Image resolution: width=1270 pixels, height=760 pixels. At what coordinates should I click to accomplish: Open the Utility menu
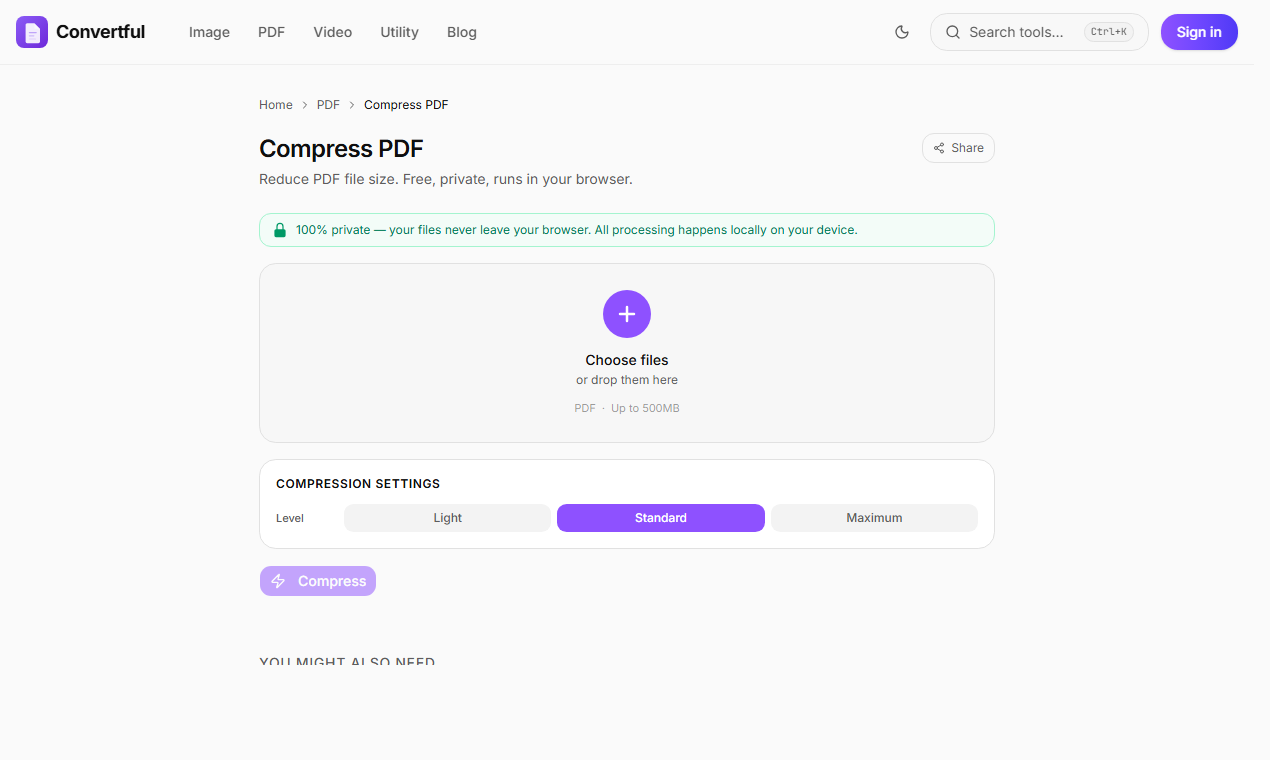(x=399, y=32)
